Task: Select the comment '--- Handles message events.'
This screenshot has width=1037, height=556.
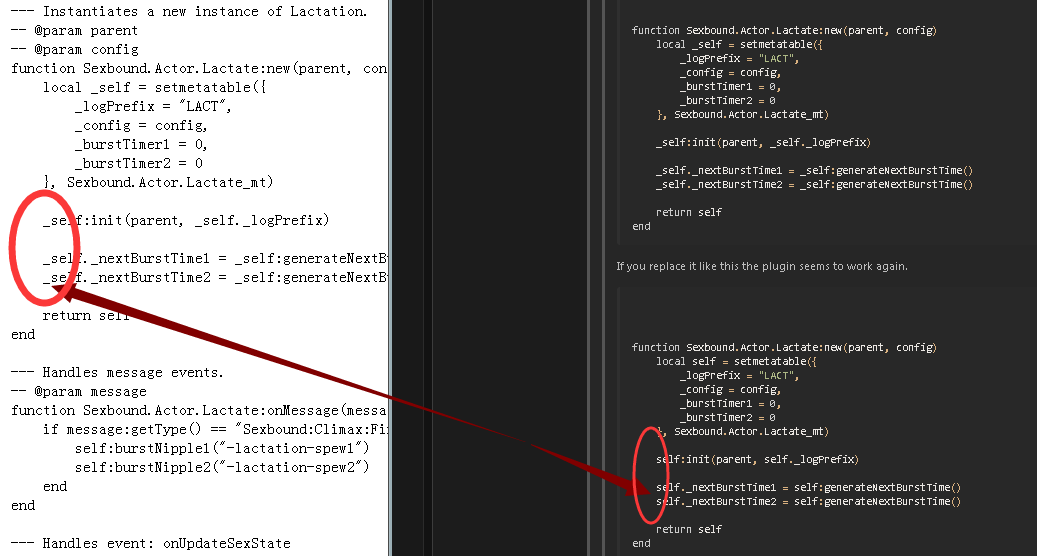Action: point(117,372)
